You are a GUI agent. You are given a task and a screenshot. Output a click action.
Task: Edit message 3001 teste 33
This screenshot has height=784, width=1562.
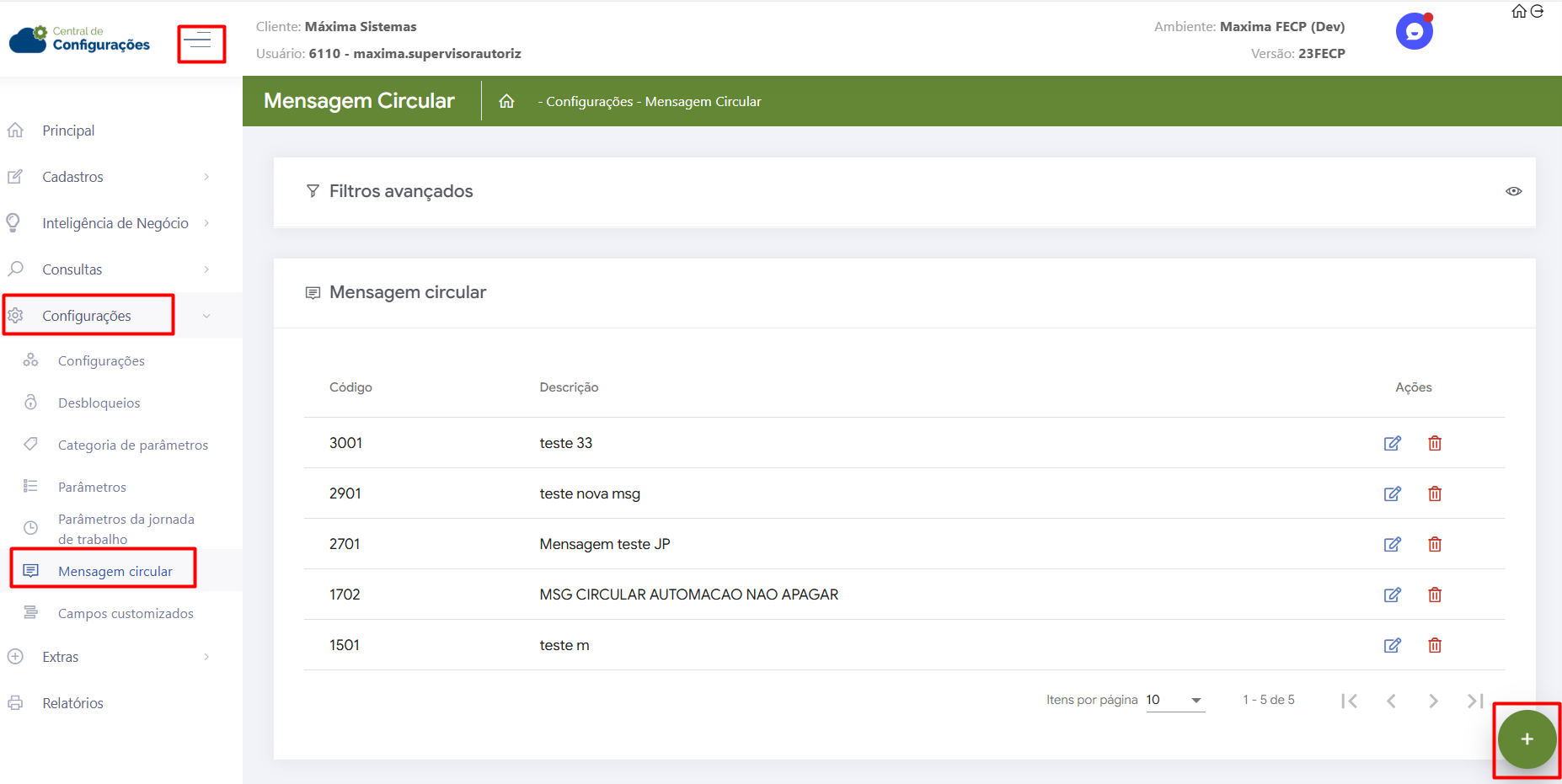[1392, 443]
